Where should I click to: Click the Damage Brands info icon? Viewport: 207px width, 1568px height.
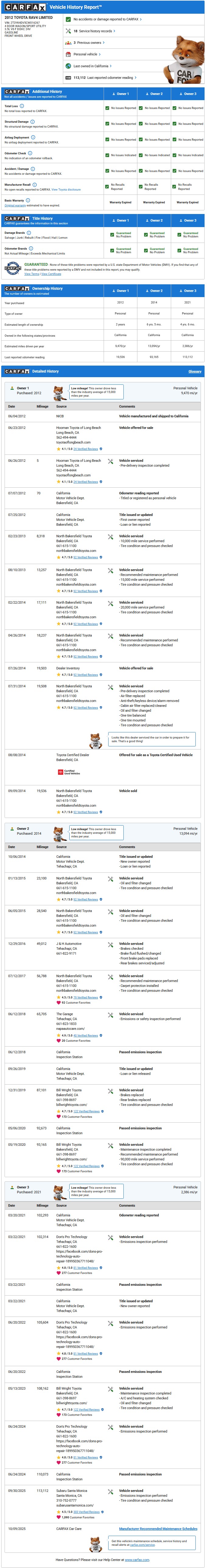(x=29, y=233)
